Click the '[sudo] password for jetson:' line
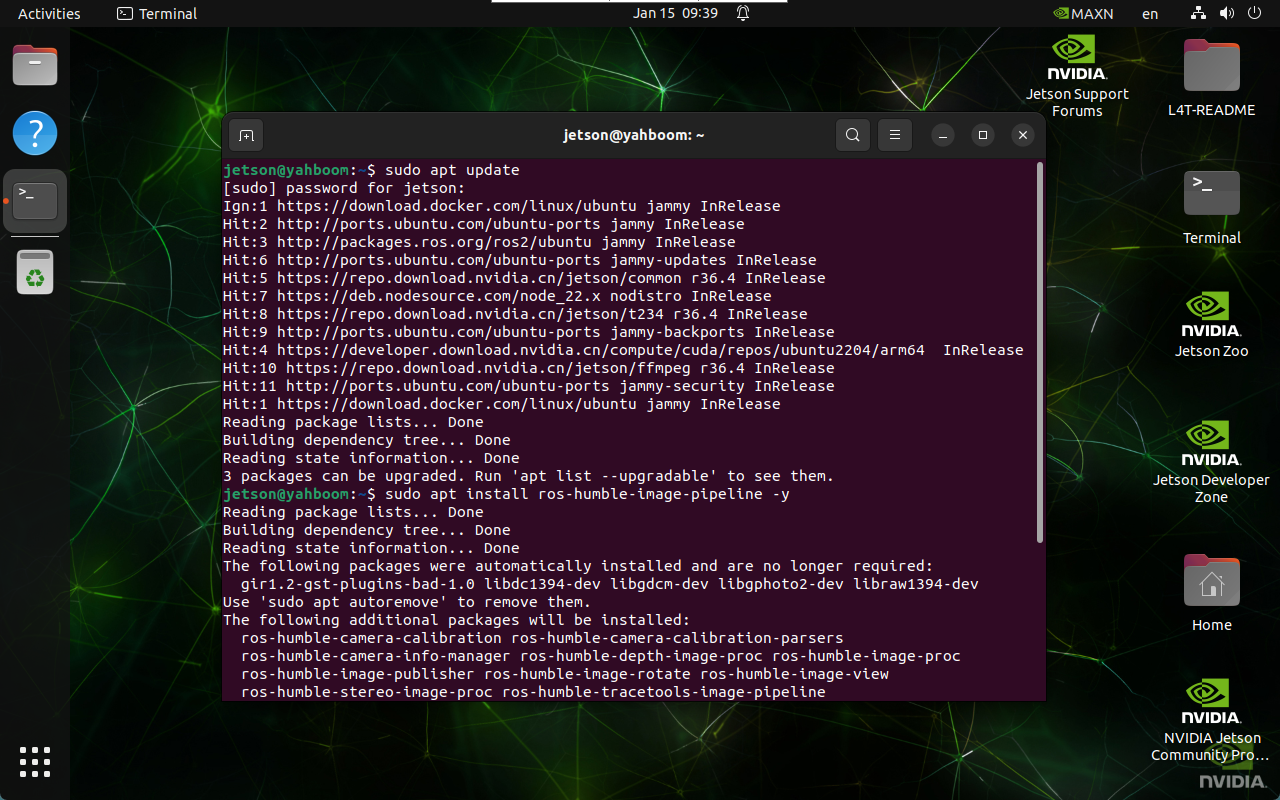 (x=344, y=188)
